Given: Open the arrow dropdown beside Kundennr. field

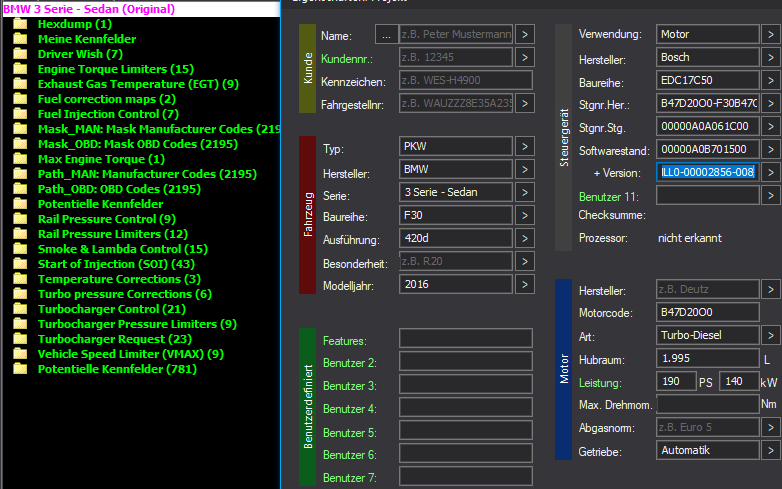Looking at the screenshot, I should click(525, 57).
